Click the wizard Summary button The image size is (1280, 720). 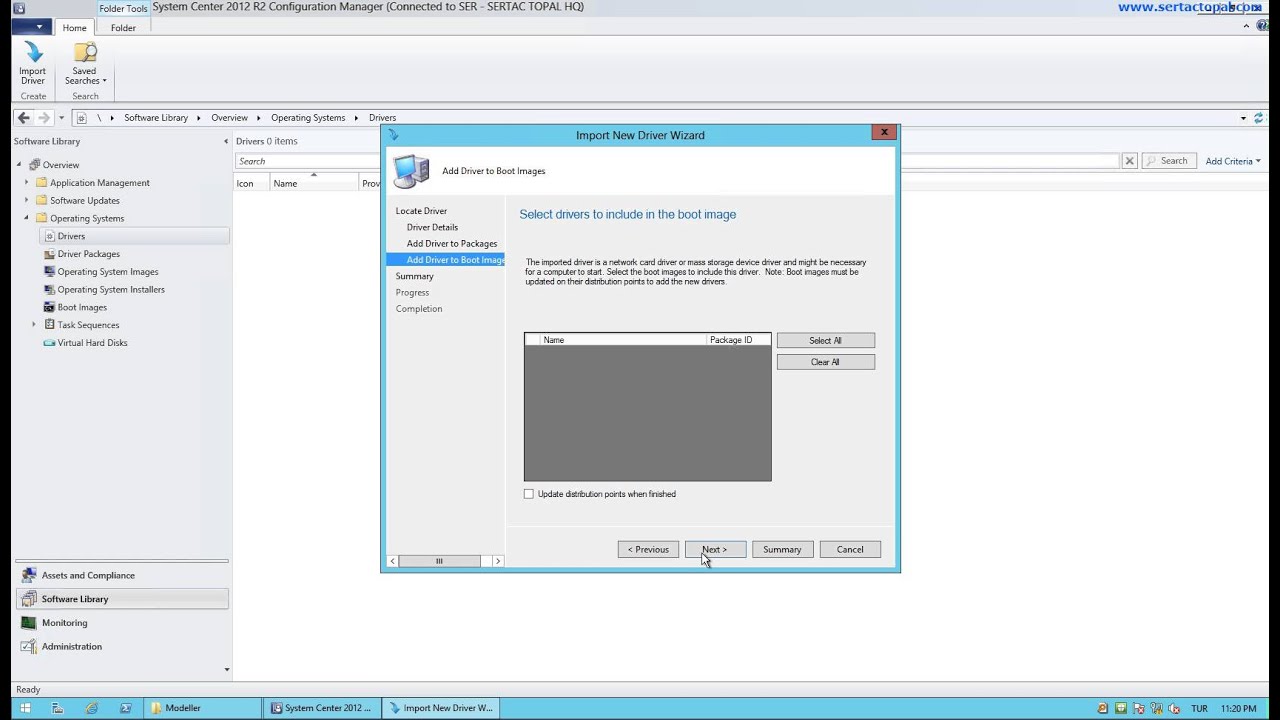tap(782, 550)
